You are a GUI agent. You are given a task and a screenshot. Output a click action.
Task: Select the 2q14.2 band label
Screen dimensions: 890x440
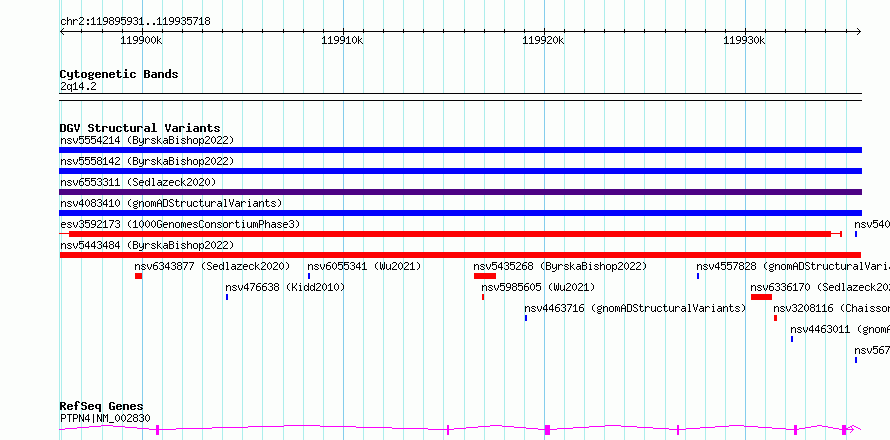pyautogui.click(x=78, y=86)
